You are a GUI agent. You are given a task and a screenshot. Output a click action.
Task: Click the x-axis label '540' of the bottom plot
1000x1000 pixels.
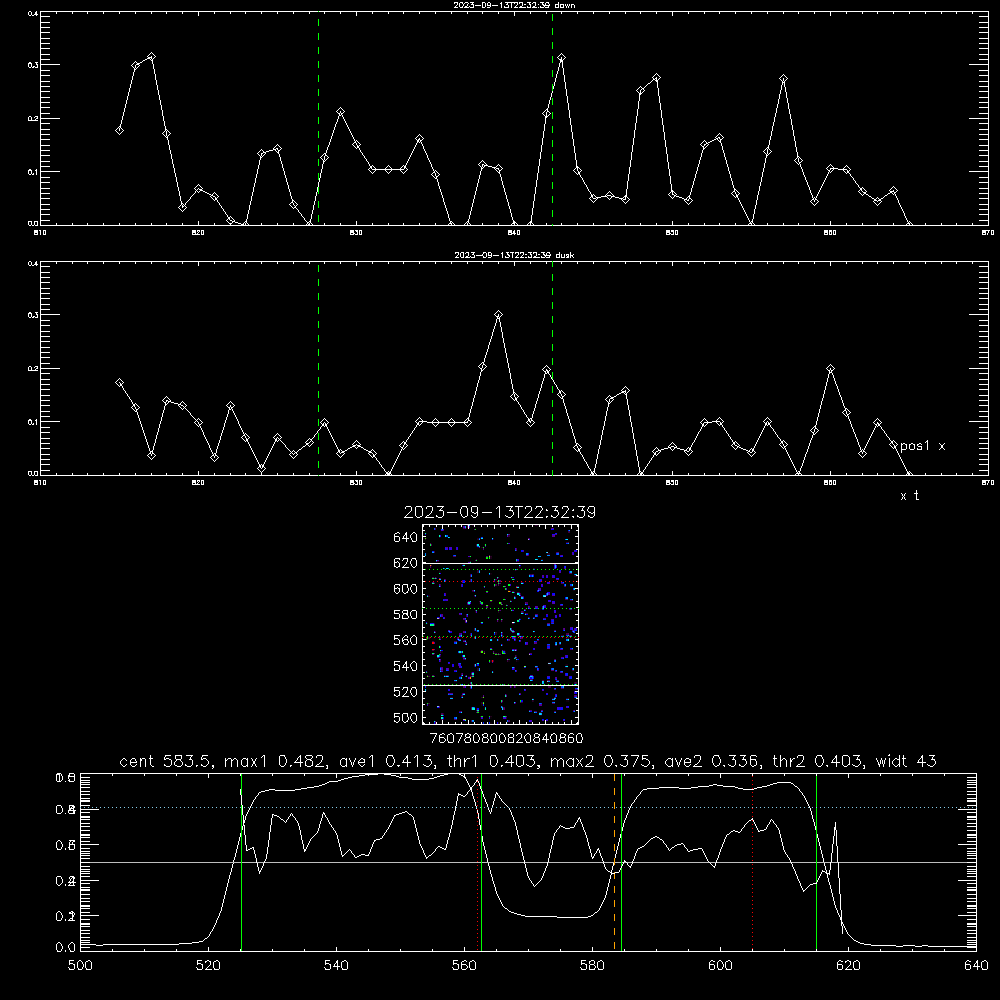point(336,966)
